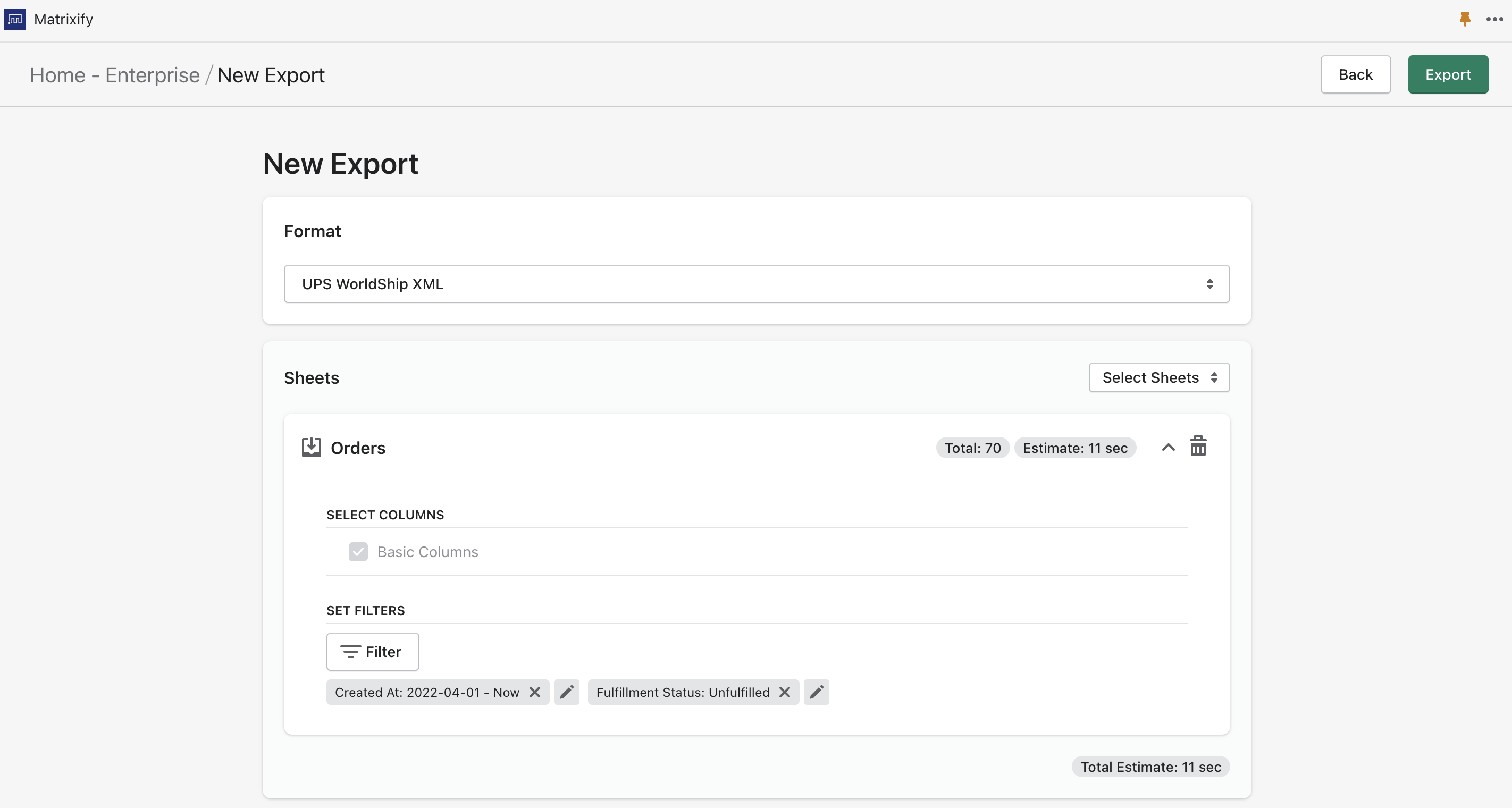The width and height of the screenshot is (1512, 808).
Task: Click the funnel icon on the Filter button
Action: point(350,651)
